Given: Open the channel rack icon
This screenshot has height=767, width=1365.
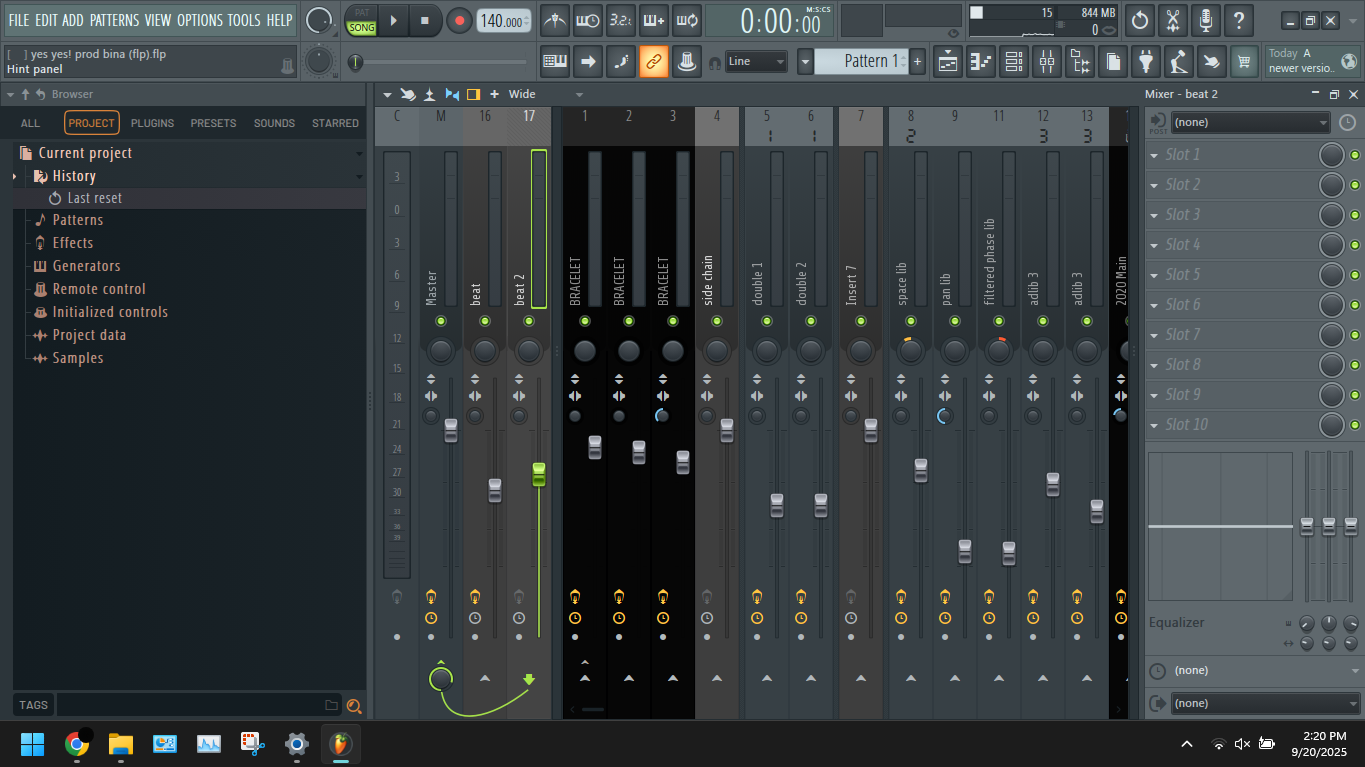Looking at the screenshot, I should click(x=1014, y=62).
